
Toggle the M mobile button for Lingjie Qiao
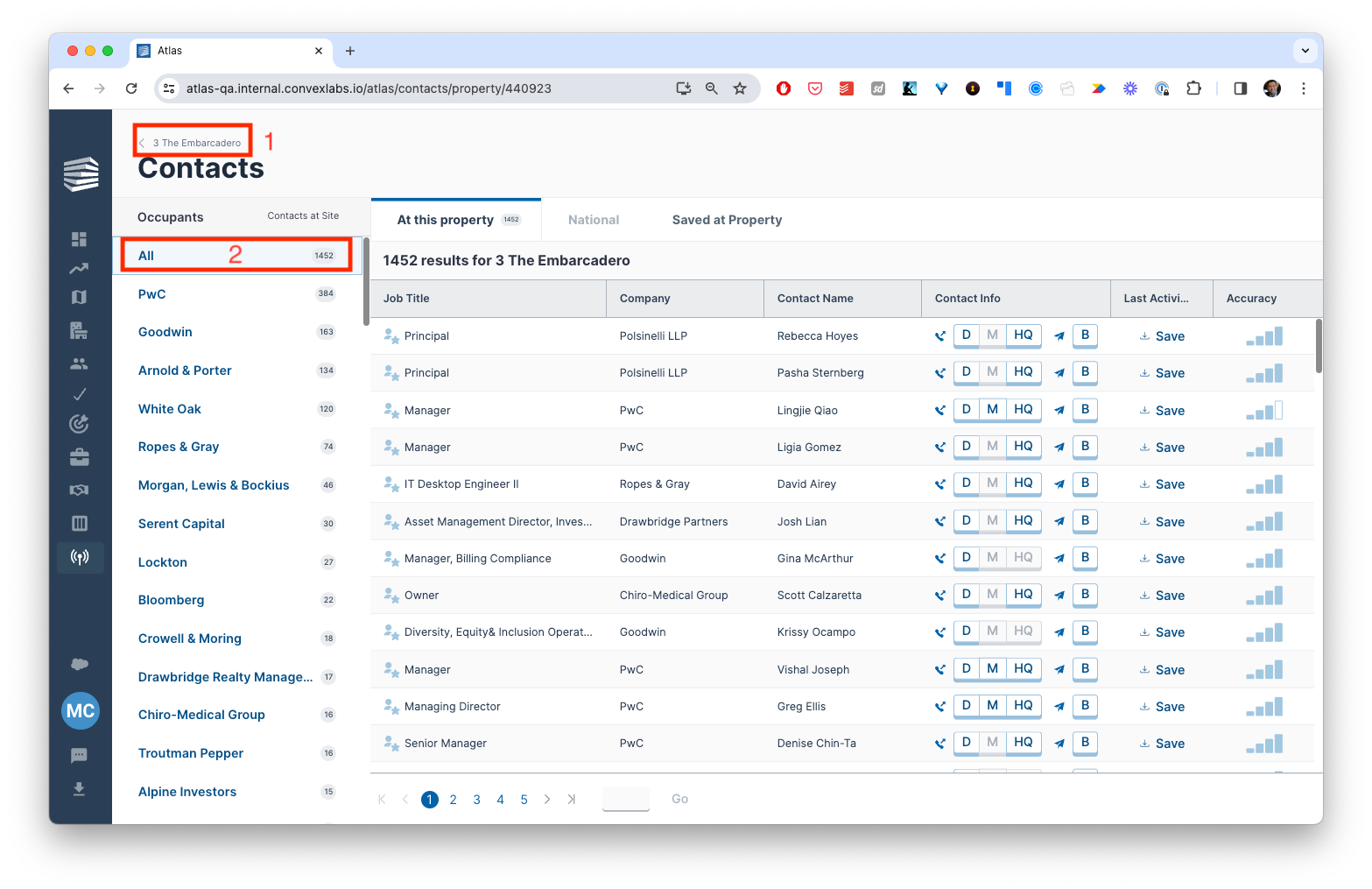click(992, 409)
